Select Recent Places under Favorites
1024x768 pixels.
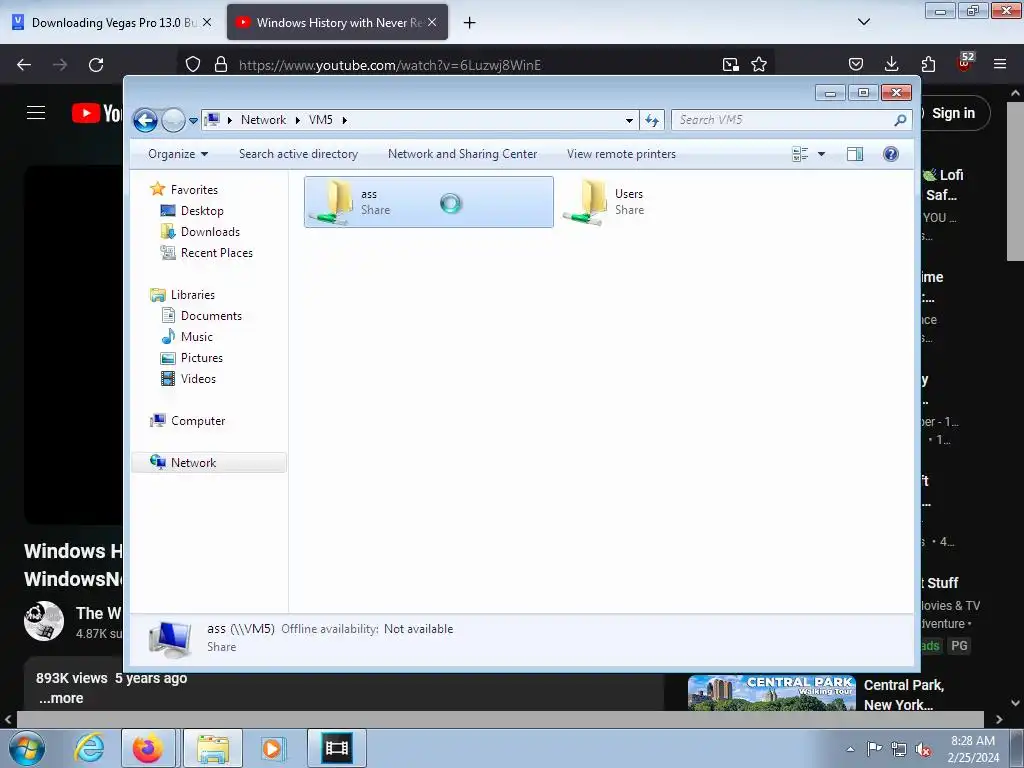[217, 253]
